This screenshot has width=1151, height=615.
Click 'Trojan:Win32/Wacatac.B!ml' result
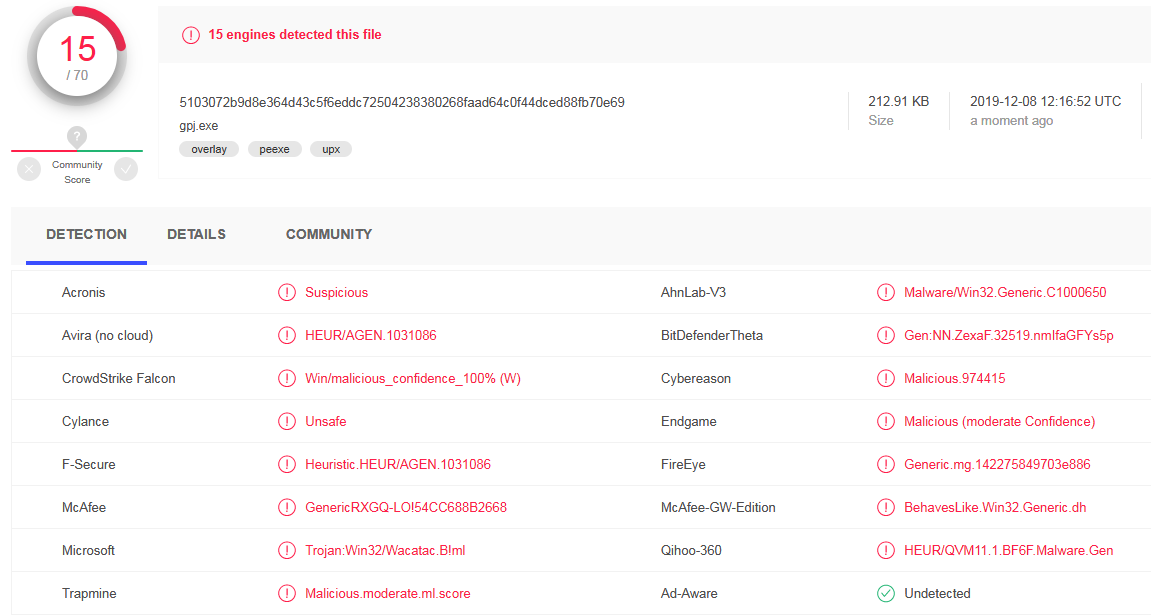385,550
